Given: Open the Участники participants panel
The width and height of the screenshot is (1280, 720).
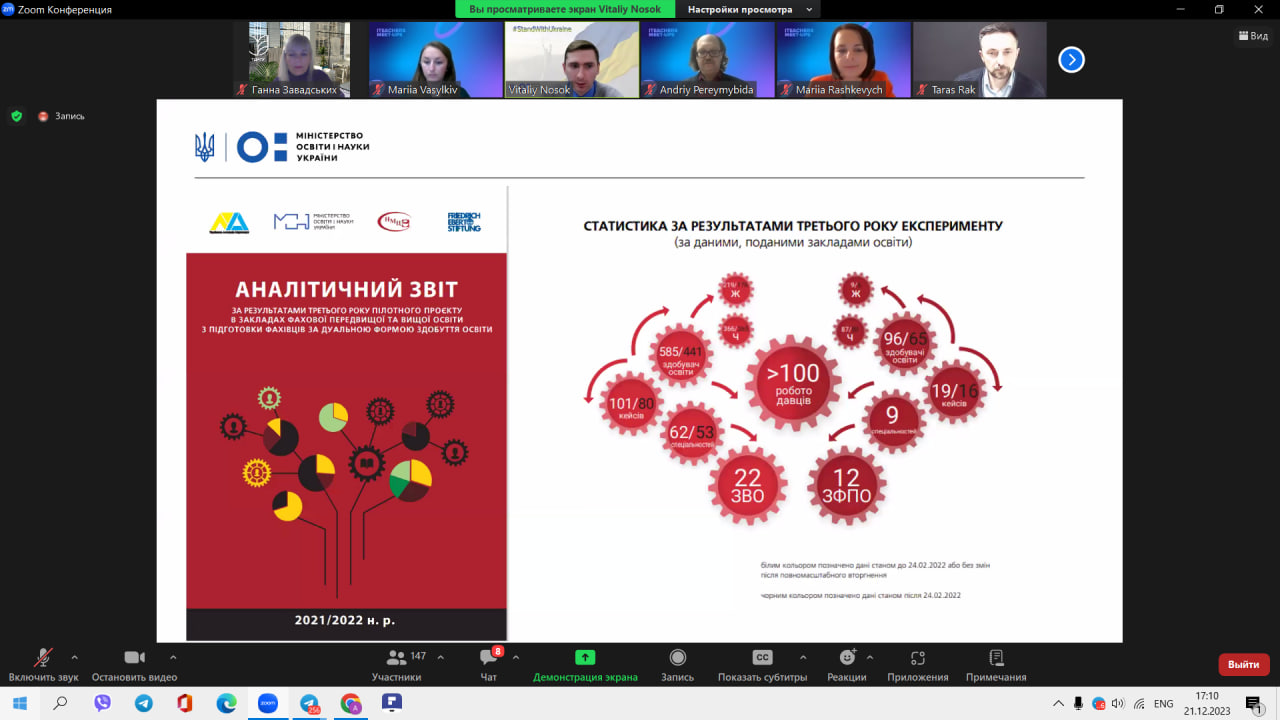Looking at the screenshot, I should pyautogui.click(x=397, y=665).
